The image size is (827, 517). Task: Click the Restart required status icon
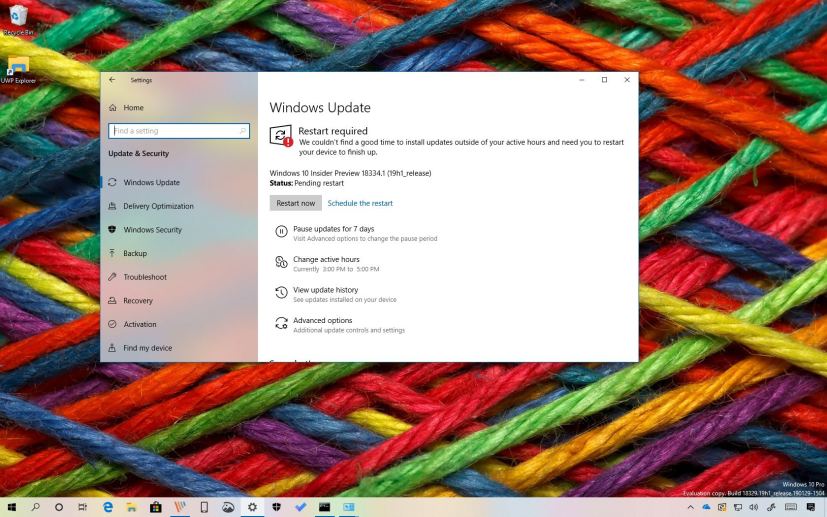click(x=281, y=136)
